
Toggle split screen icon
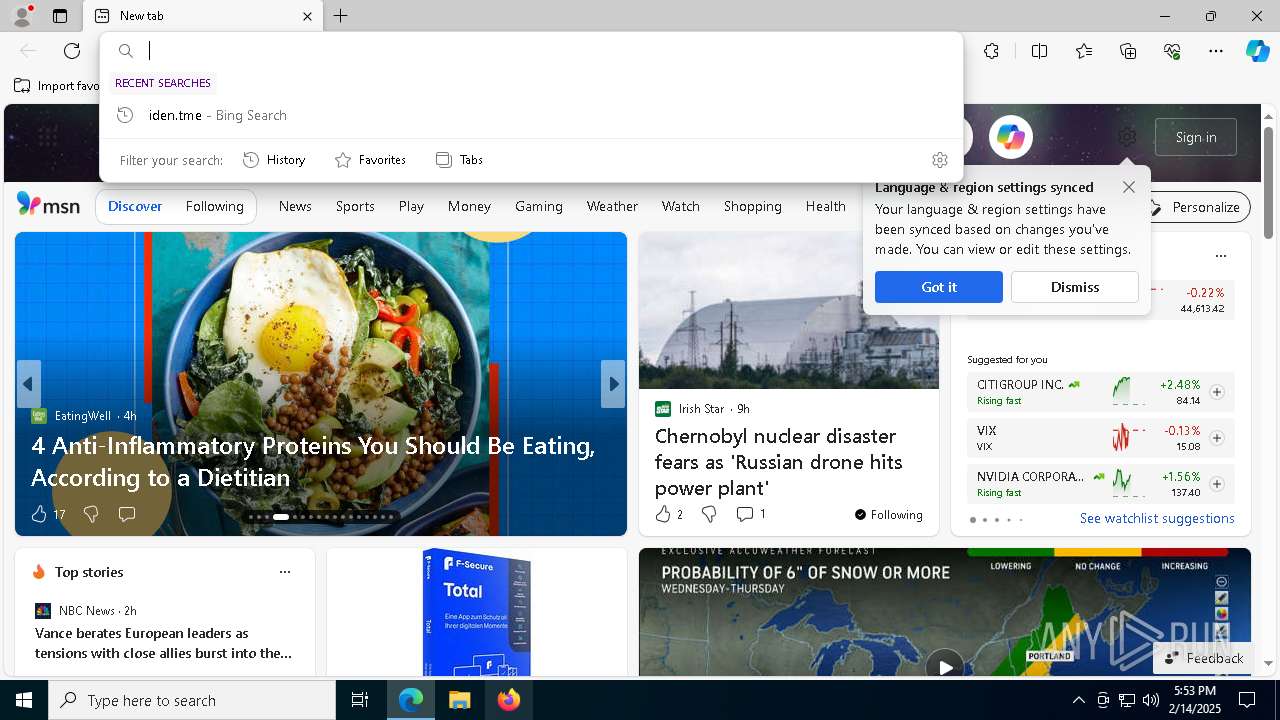(1039, 51)
